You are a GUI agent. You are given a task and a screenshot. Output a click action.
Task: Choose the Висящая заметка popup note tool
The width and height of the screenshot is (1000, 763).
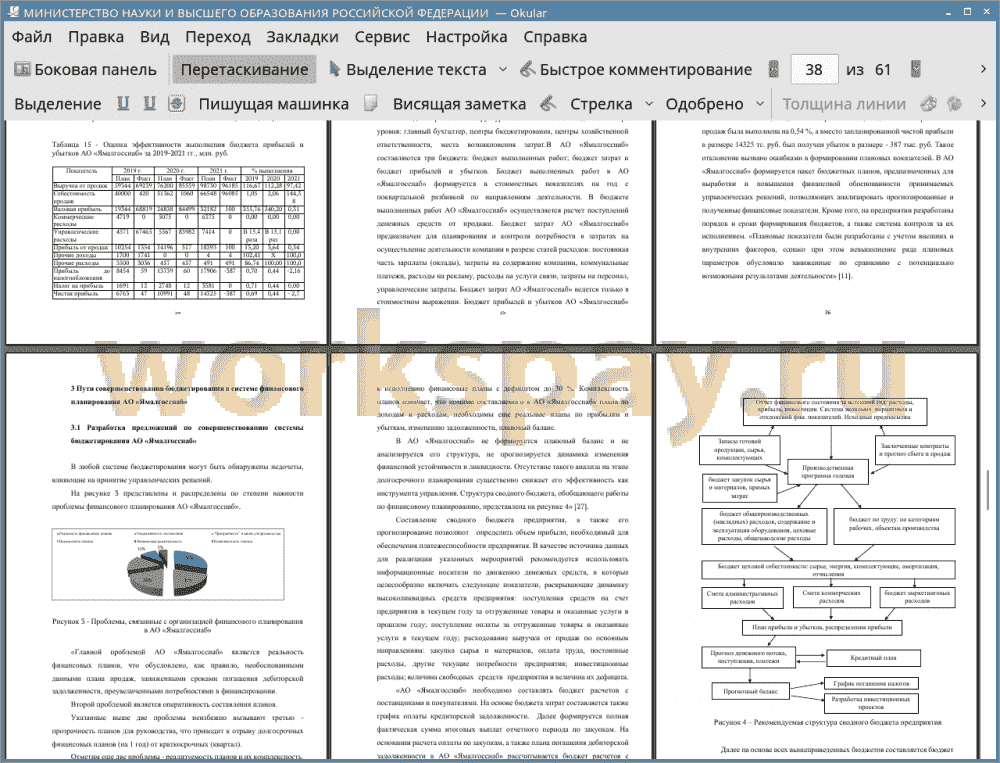[459, 104]
